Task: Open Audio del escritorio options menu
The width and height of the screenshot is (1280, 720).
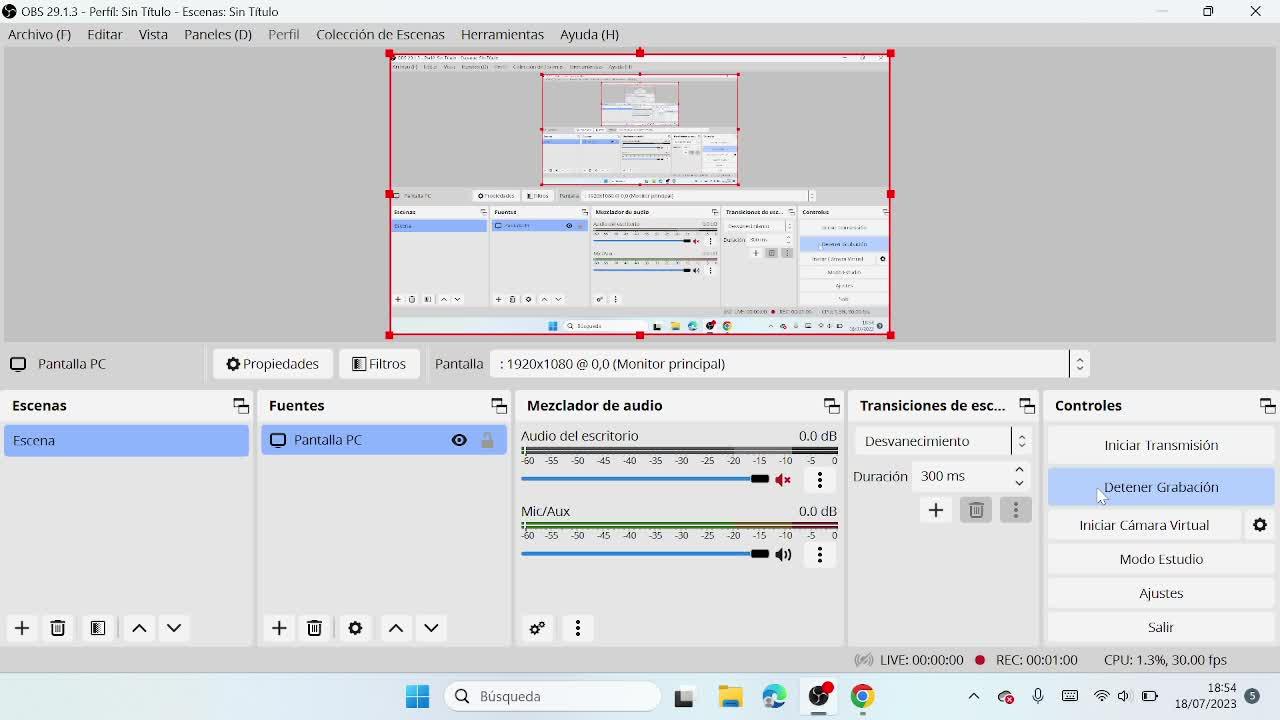Action: [x=820, y=480]
